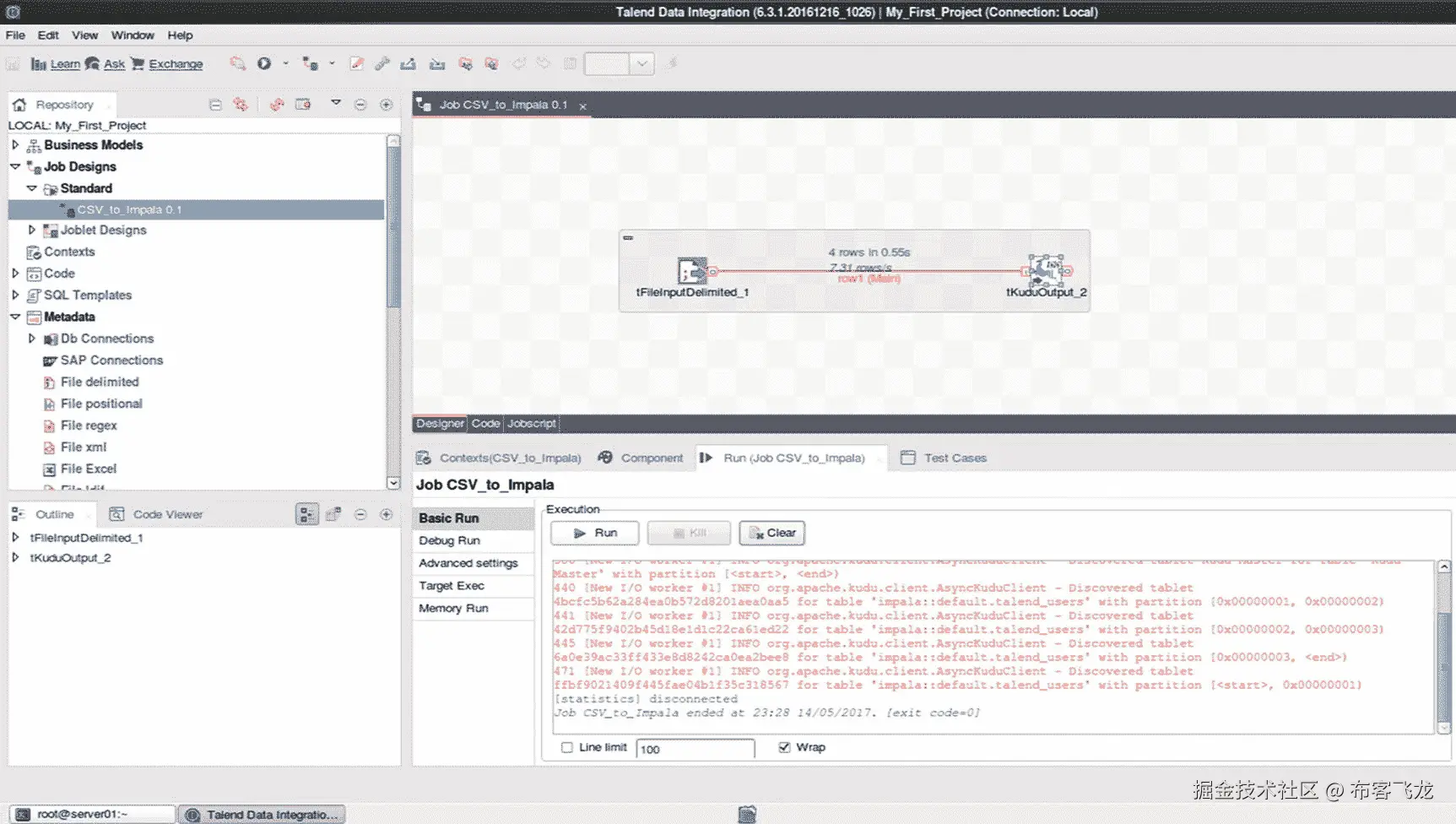The width and height of the screenshot is (1456, 824).
Task: Open the Edit menu
Action: tap(48, 35)
